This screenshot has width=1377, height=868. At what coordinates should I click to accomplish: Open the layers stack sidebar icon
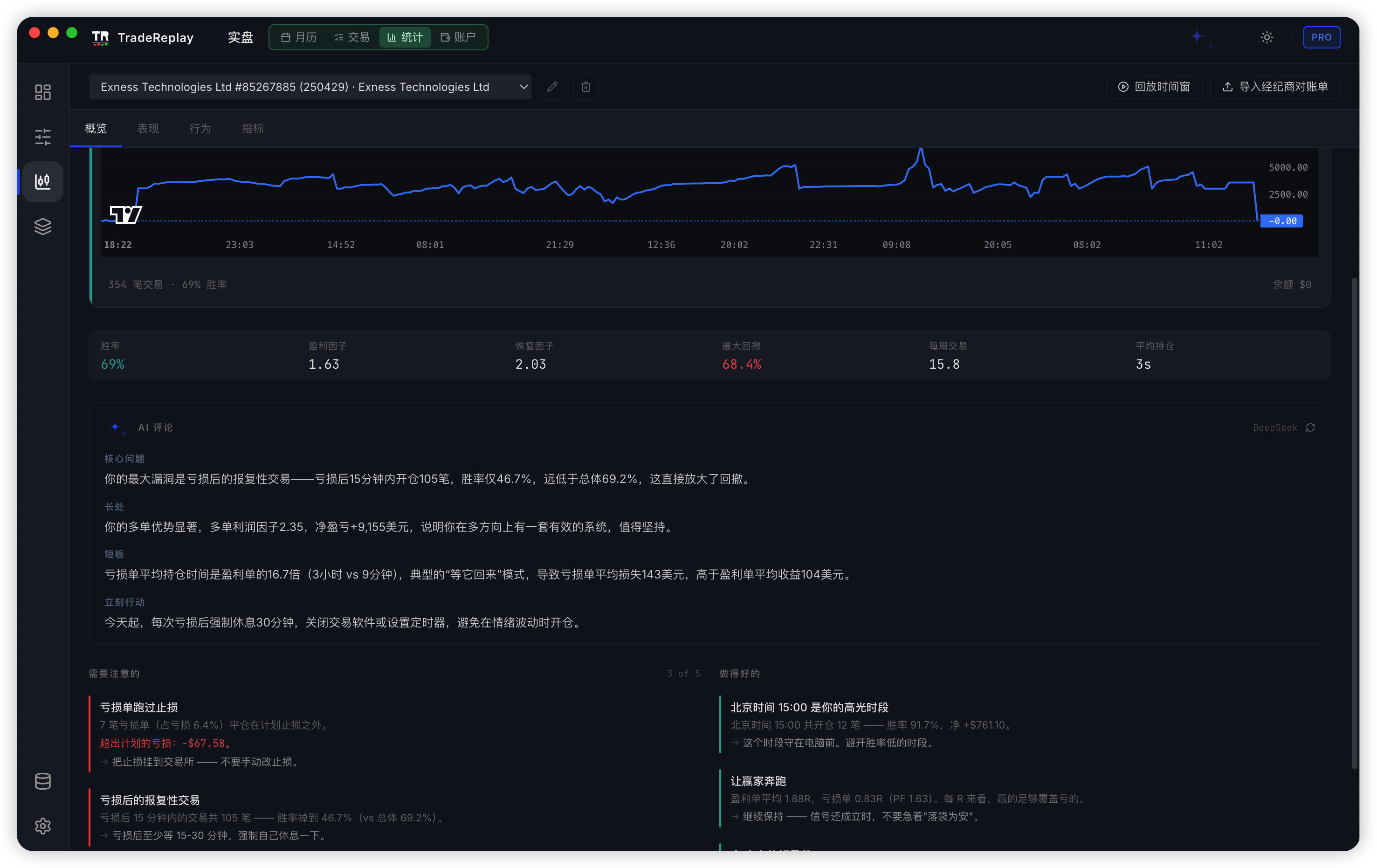pyautogui.click(x=43, y=227)
